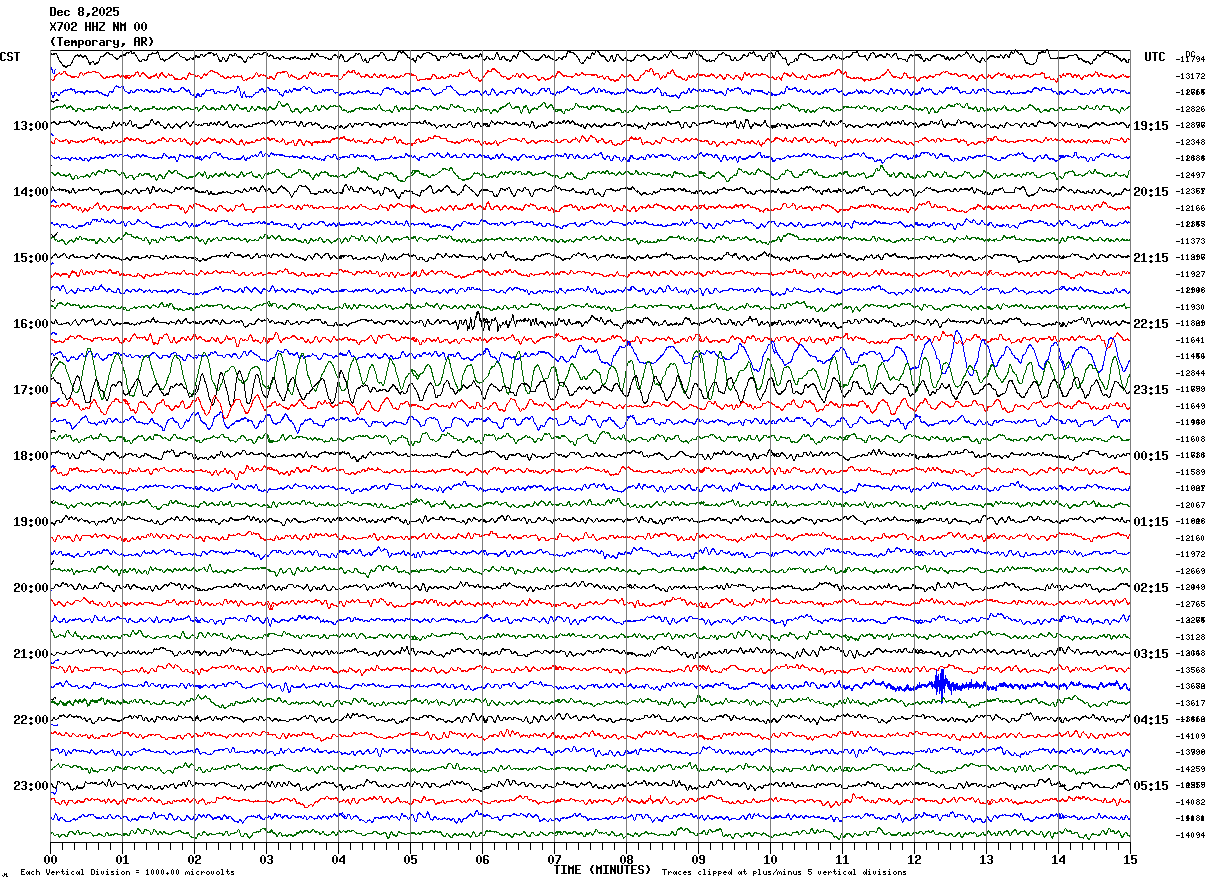
Task: Click the DC offset value -12166
Action: coord(1191,208)
